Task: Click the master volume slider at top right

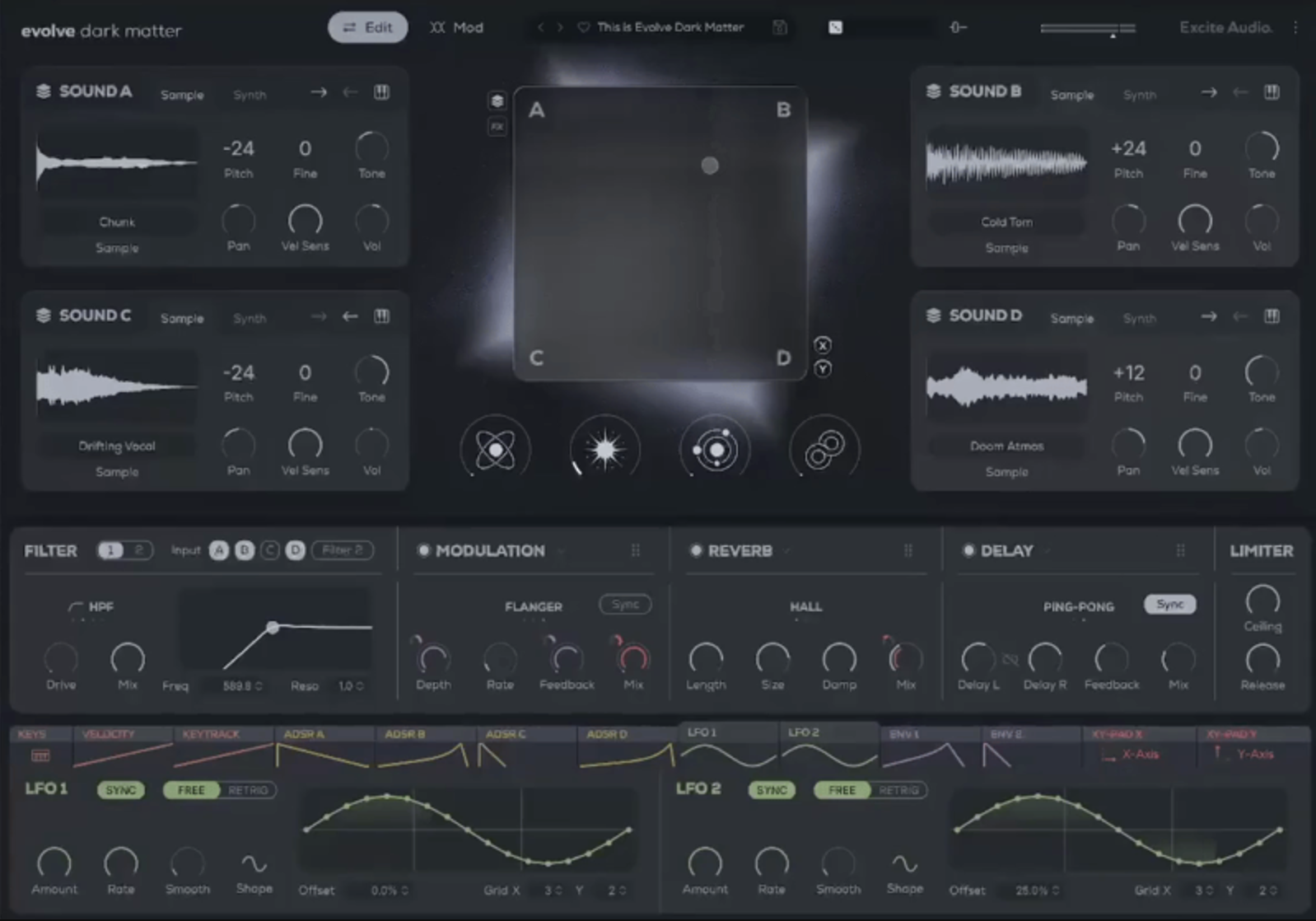Action: (1088, 29)
